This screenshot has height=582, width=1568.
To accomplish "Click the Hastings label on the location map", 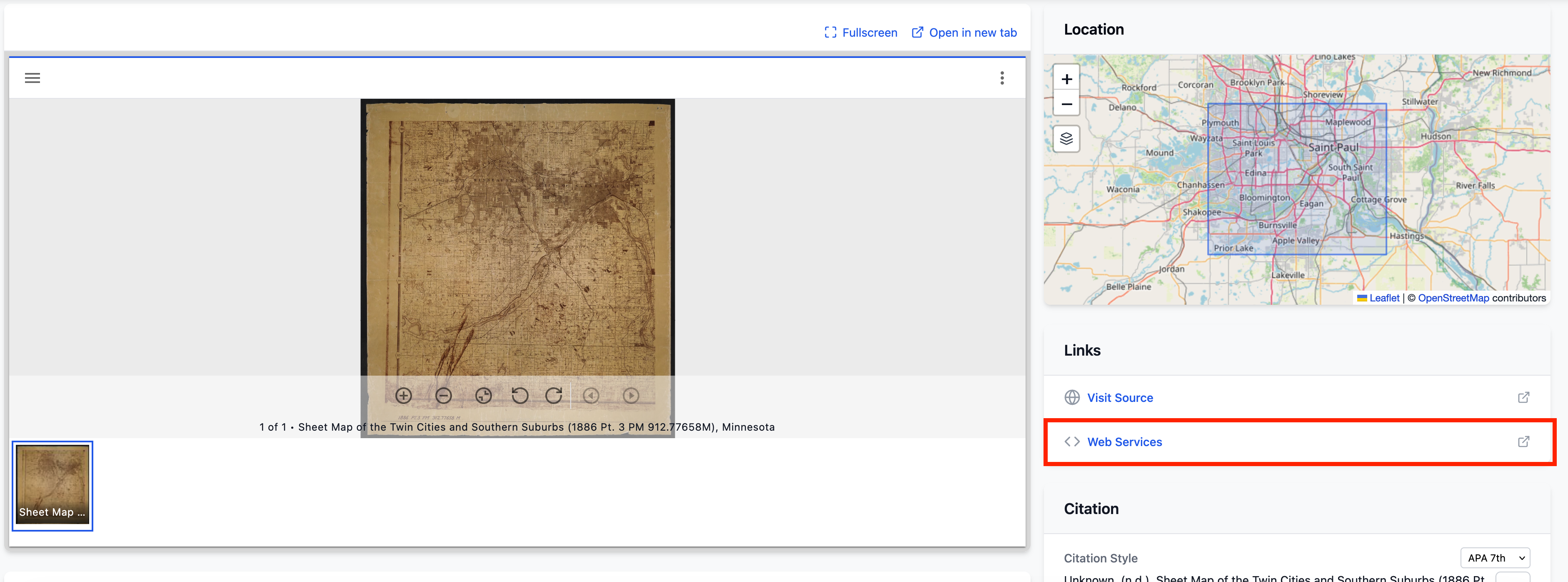I will (x=1406, y=236).
